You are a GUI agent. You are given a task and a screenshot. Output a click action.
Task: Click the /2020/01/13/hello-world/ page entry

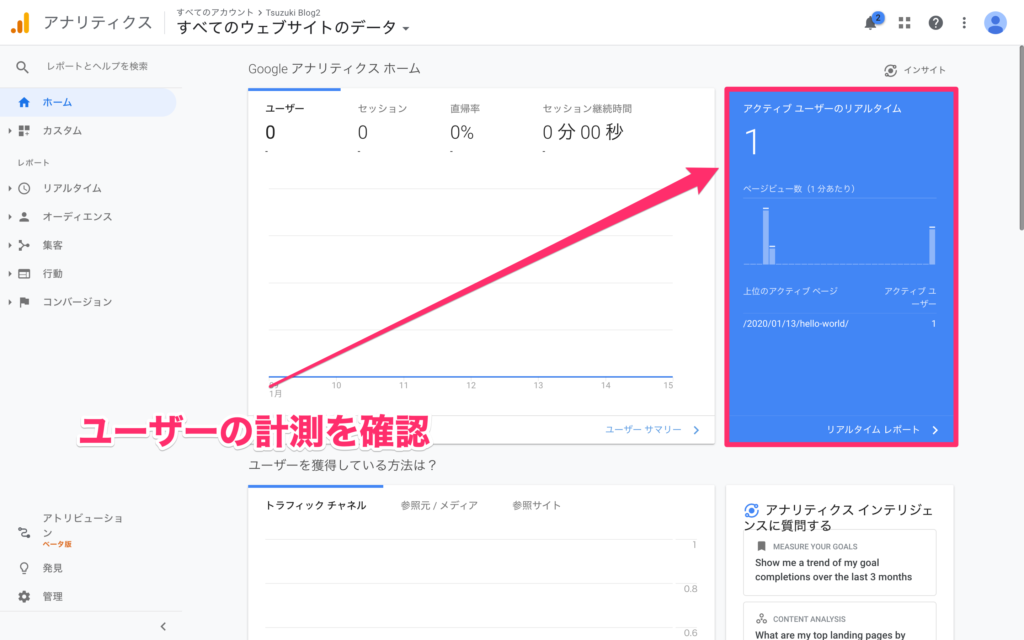click(795, 323)
